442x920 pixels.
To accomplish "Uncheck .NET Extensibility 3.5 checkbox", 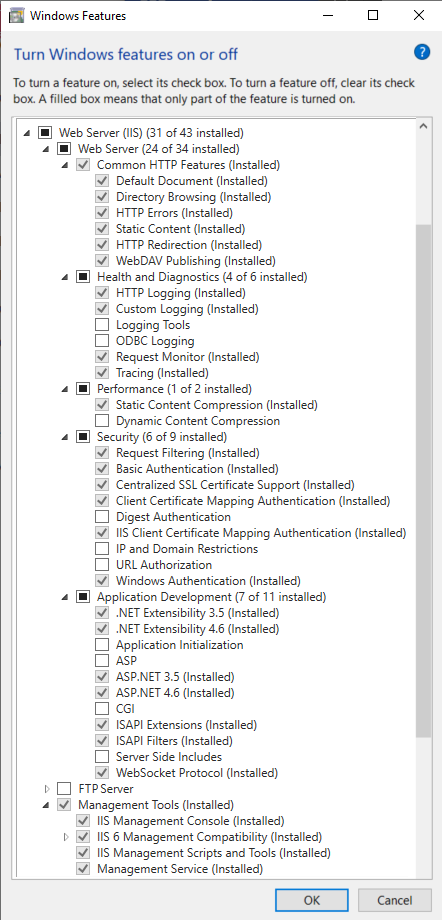I will click(x=102, y=613).
